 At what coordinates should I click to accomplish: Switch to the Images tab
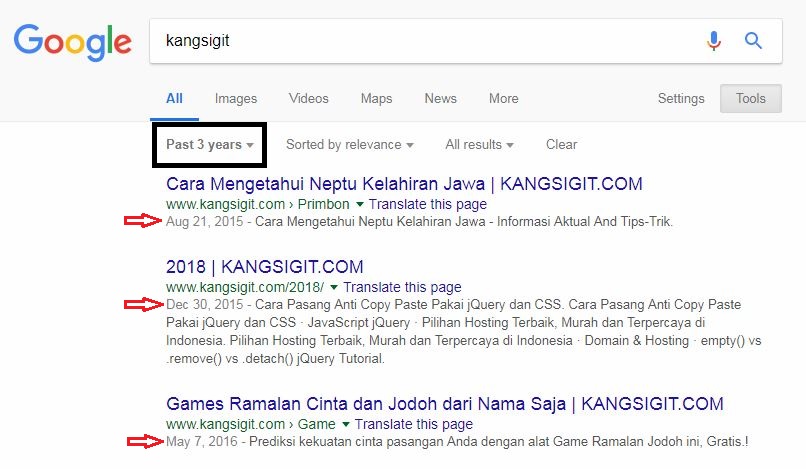coord(236,98)
